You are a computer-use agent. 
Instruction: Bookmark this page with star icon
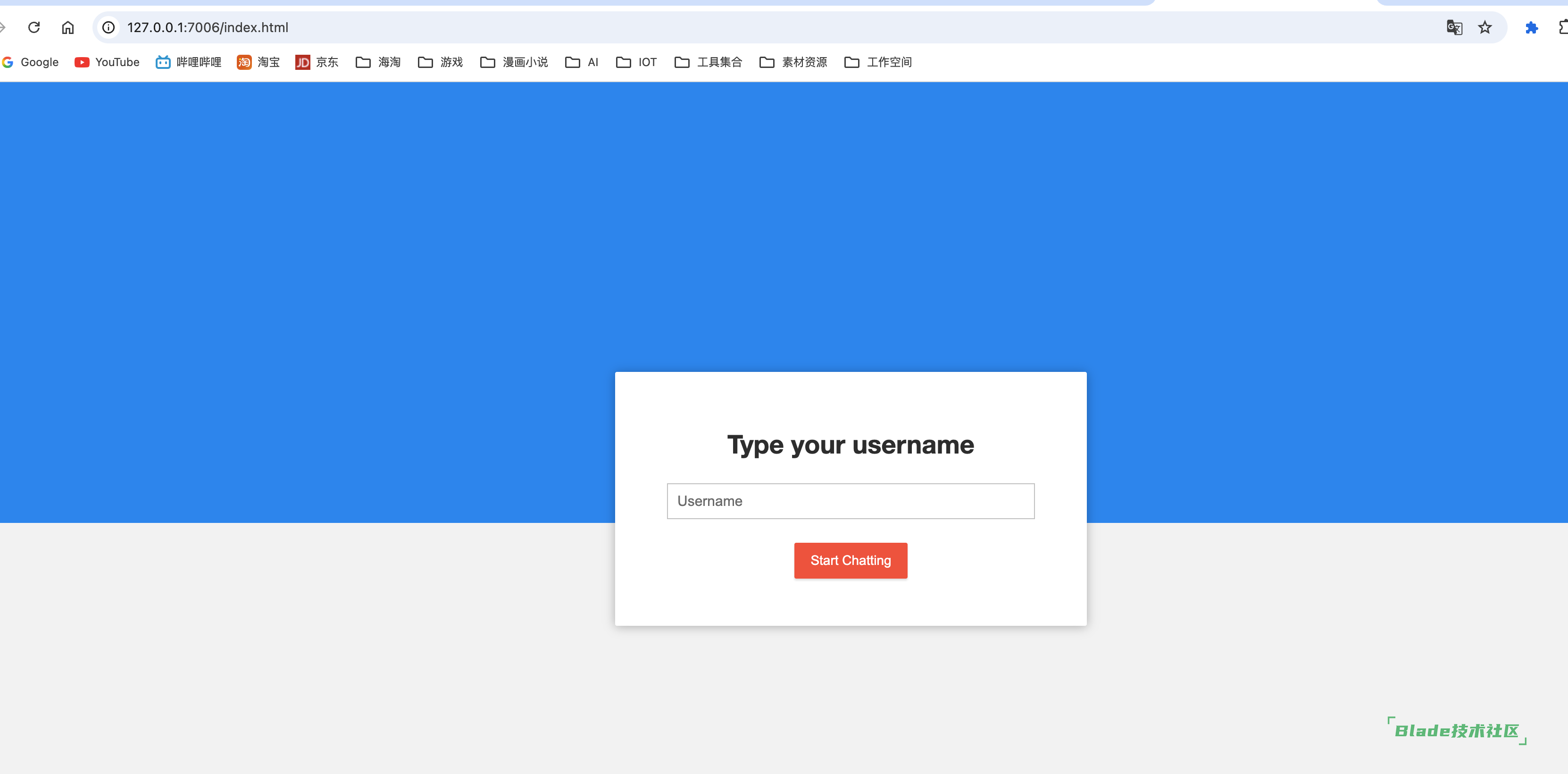pyautogui.click(x=1485, y=27)
